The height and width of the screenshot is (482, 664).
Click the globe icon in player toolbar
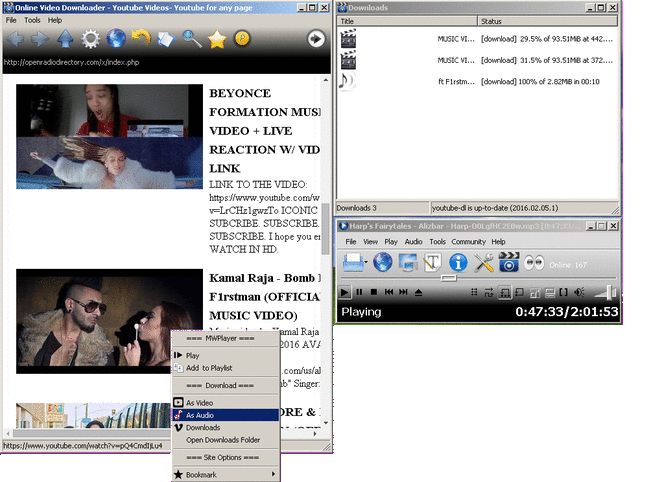[x=382, y=263]
